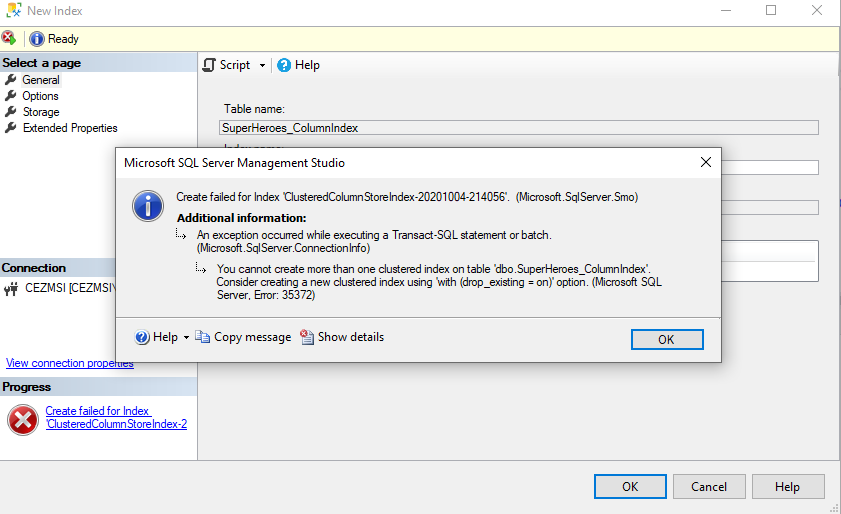Click the Copy message icon
The height and width of the screenshot is (514, 841).
click(202, 336)
